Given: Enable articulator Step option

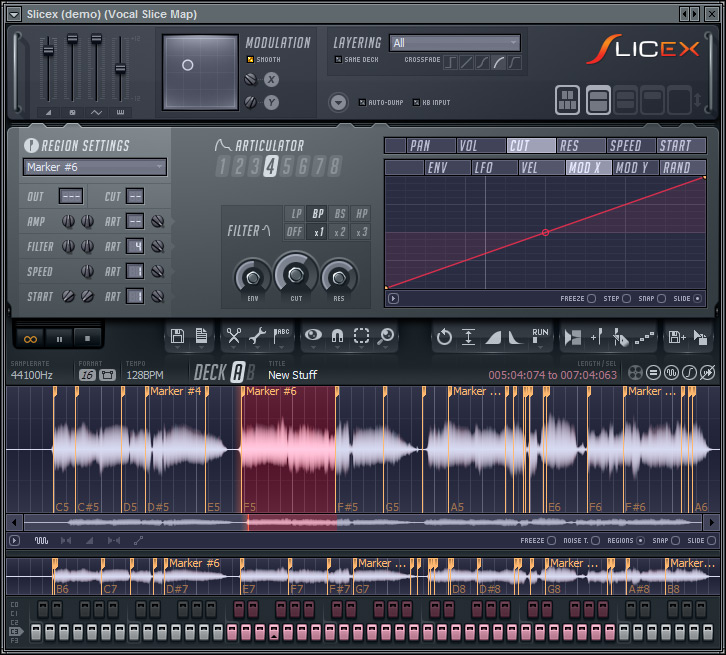Looking at the screenshot, I should tap(626, 299).
